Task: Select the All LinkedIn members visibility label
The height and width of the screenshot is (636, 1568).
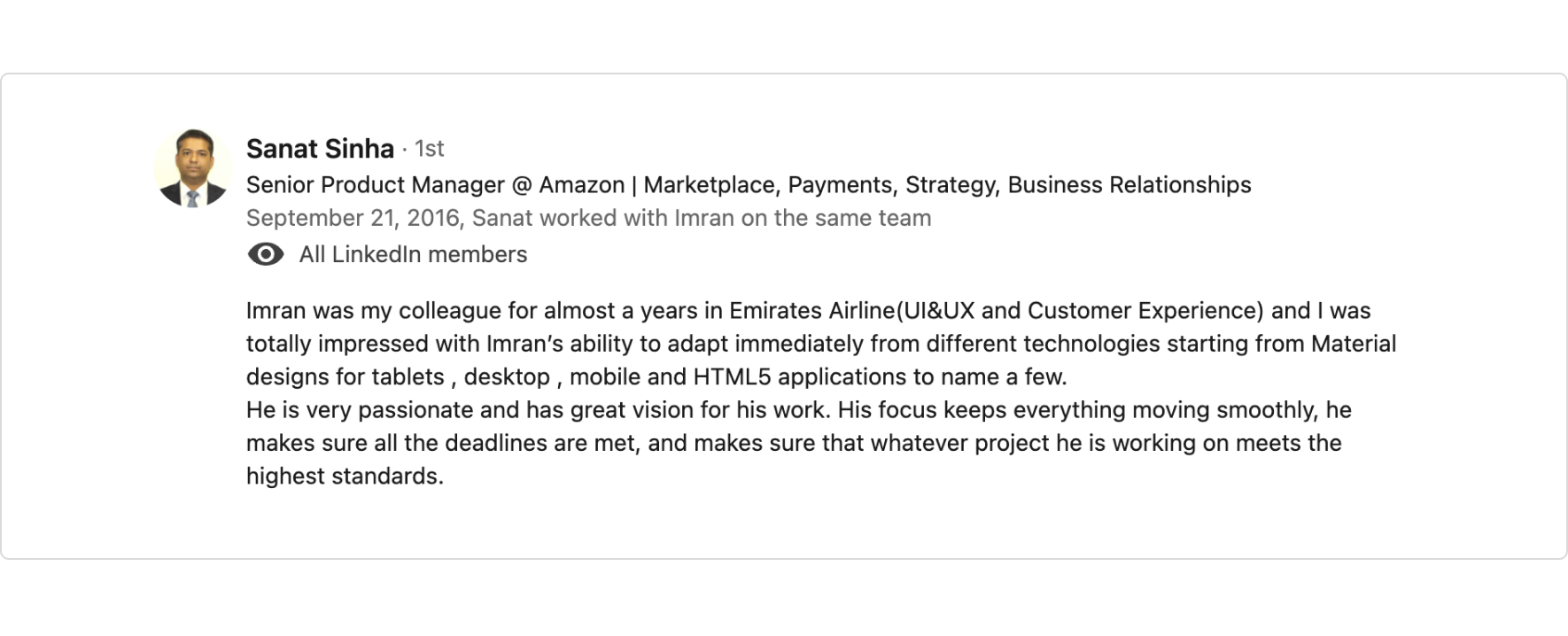Action: tap(413, 254)
